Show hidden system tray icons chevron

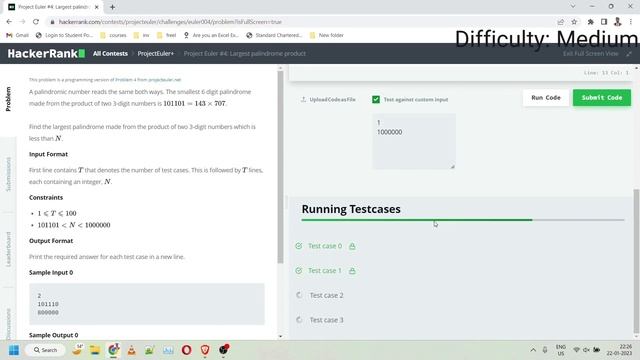[x=533, y=350]
